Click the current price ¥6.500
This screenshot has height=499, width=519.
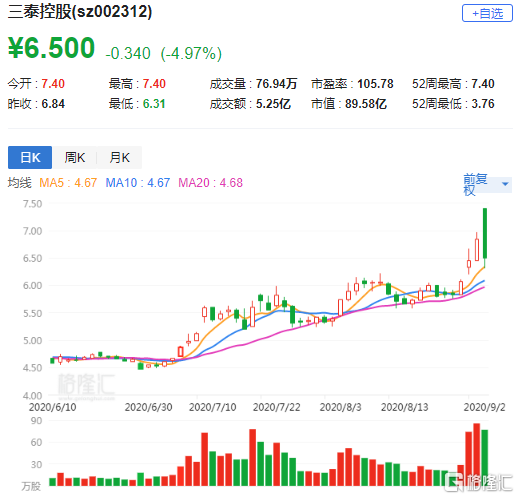[x=51, y=48]
